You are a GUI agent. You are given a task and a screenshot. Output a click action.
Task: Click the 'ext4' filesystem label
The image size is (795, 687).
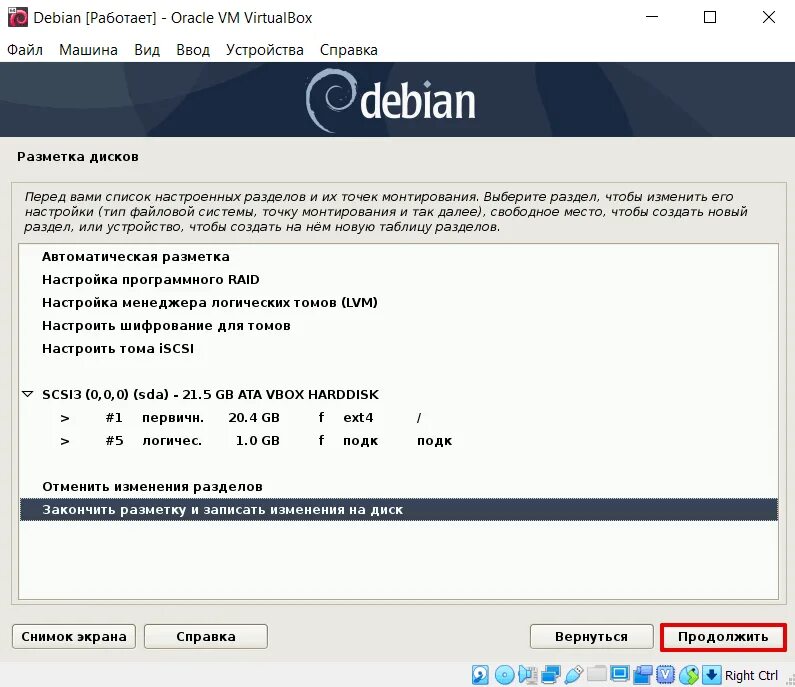pos(358,418)
